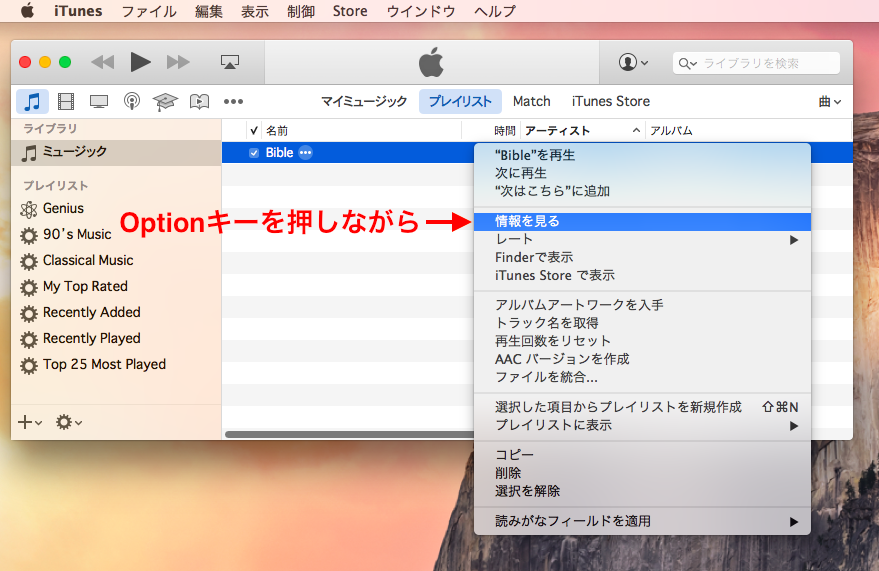Choose コピー in context menu
Image resolution: width=879 pixels, height=571 pixels.
click(642, 455)
